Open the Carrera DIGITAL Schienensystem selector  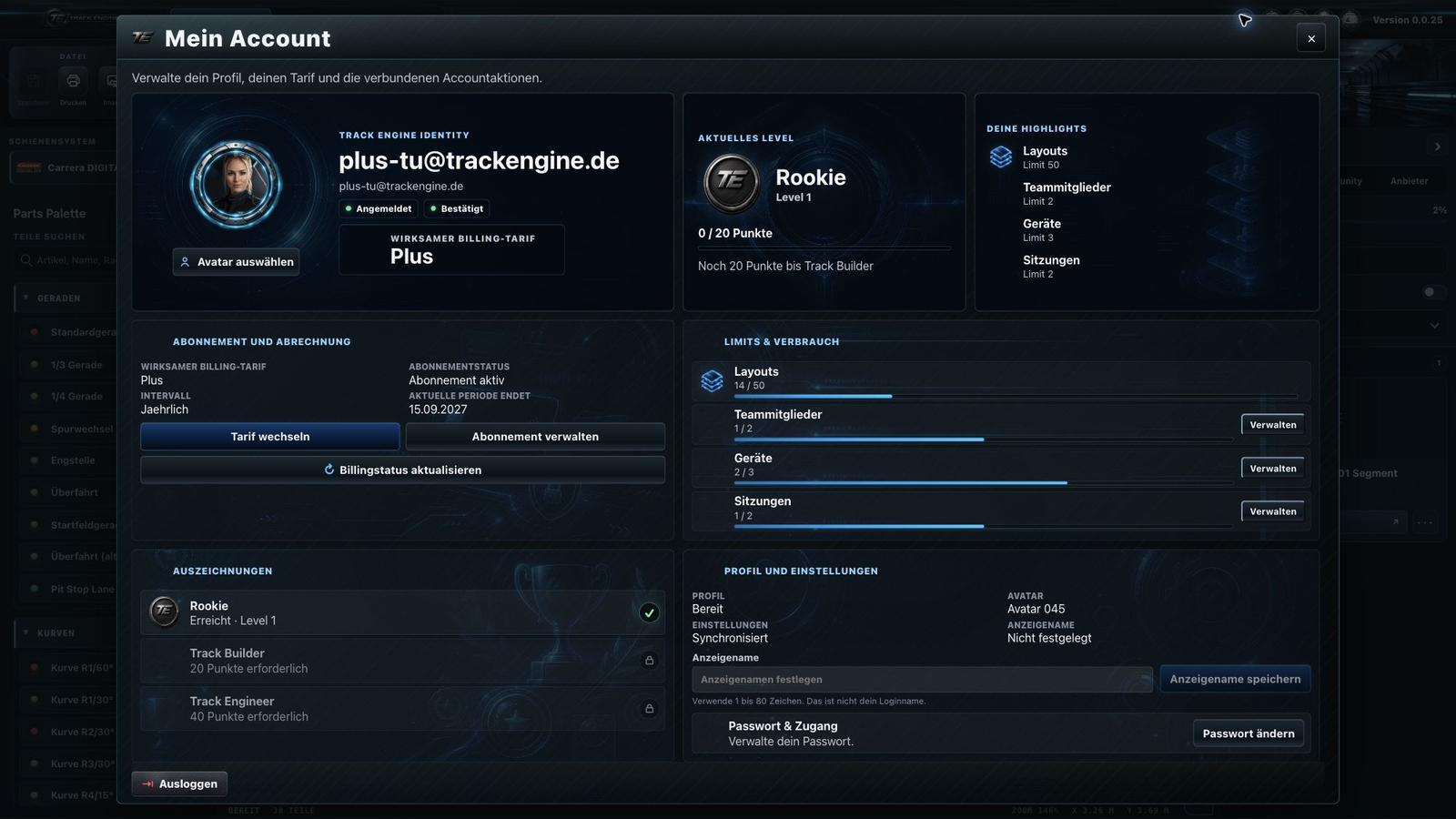[x=64, y=167]
